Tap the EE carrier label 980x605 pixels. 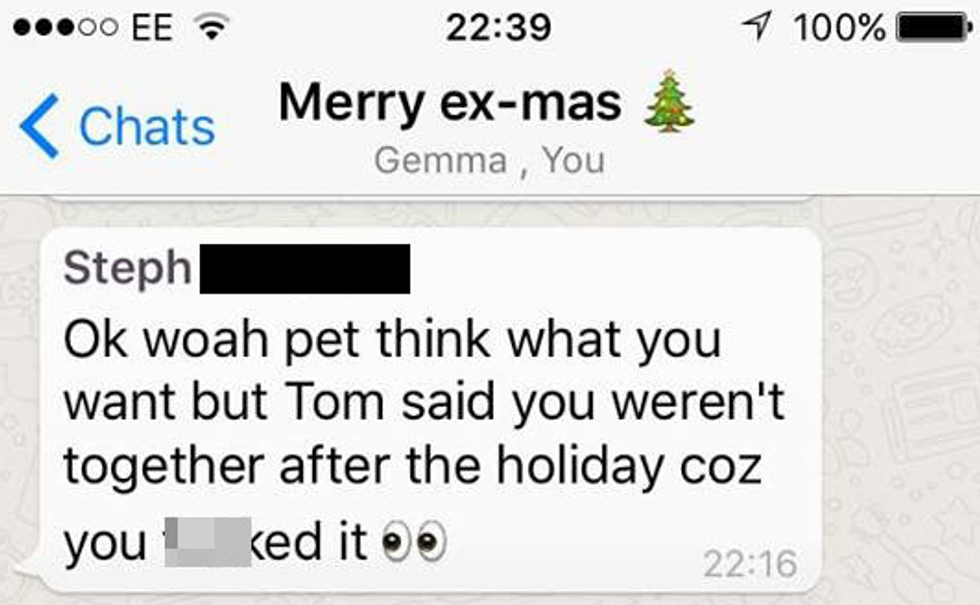tap(152, 28)
